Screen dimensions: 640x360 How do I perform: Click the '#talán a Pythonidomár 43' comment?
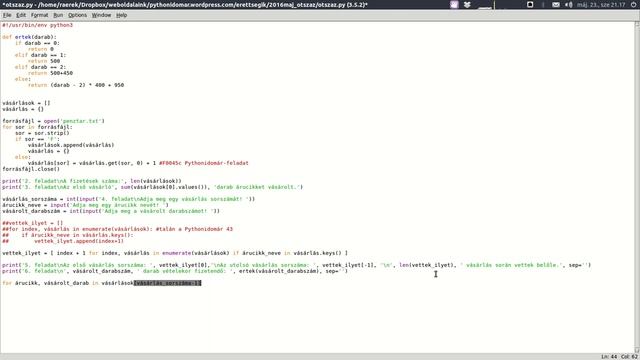point(194,229)
